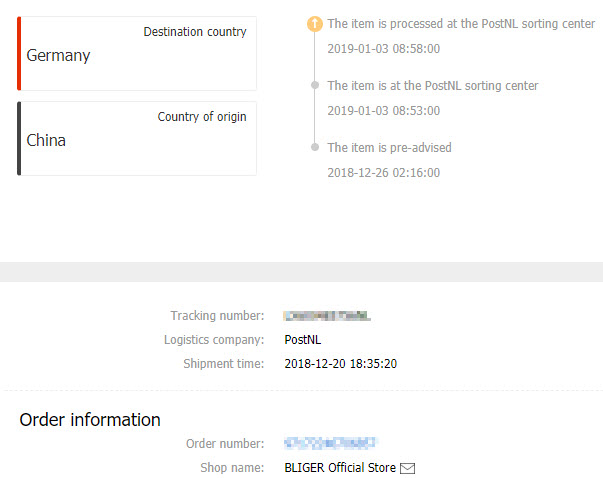Screen dimensions: 603x478
Task: Click the timestamp 2019-01-03 08:58:00
Action: 383,48
